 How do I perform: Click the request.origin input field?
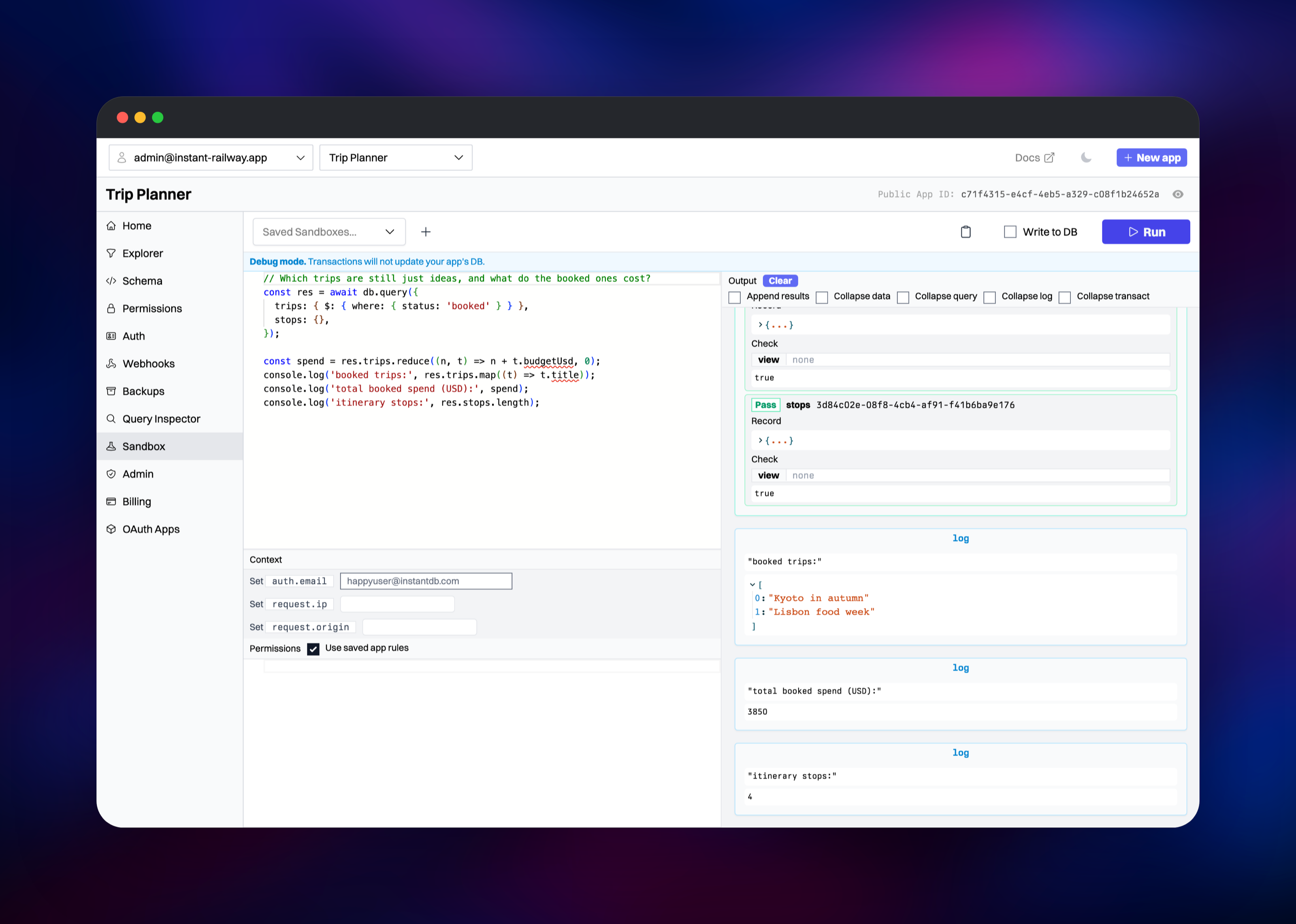pyautogui.click(x=420, y=627)
